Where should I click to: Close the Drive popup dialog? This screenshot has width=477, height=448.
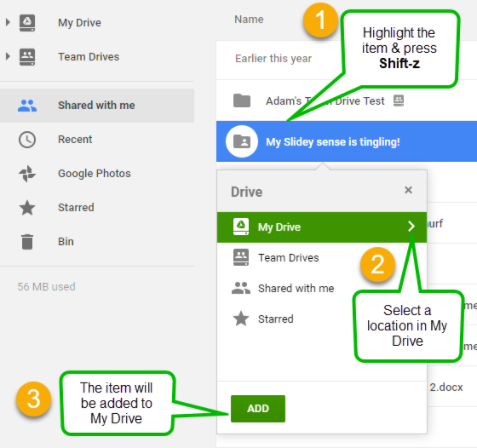coord(408,190)
